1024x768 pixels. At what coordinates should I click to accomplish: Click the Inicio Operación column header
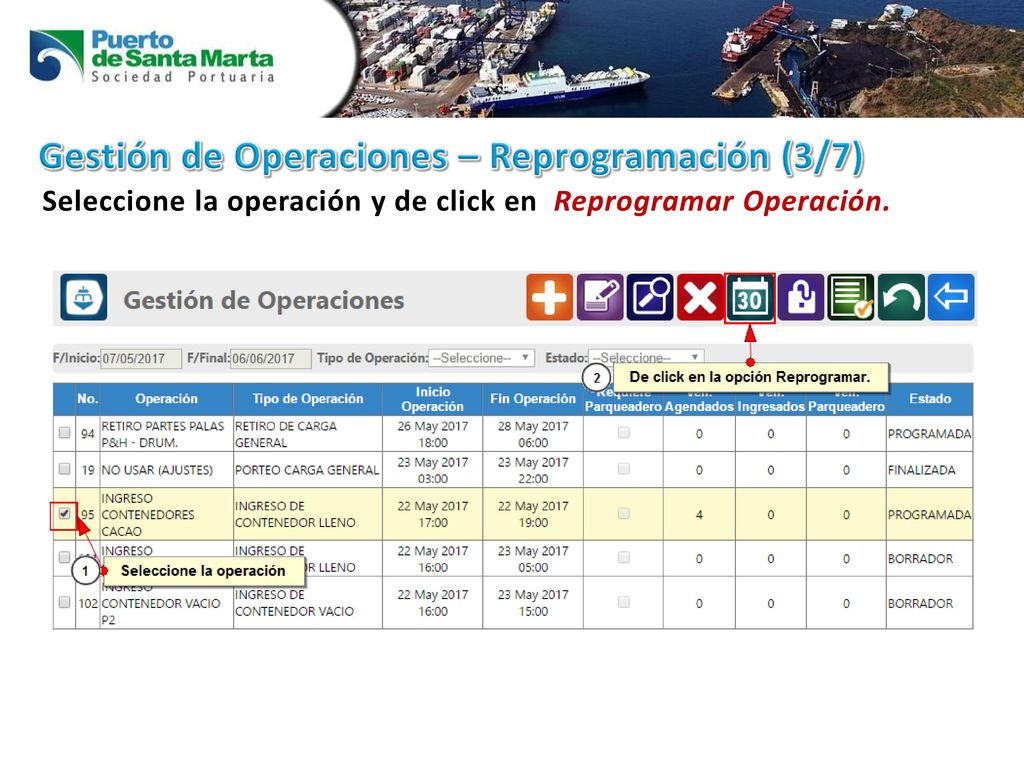[x=432, y=398]
